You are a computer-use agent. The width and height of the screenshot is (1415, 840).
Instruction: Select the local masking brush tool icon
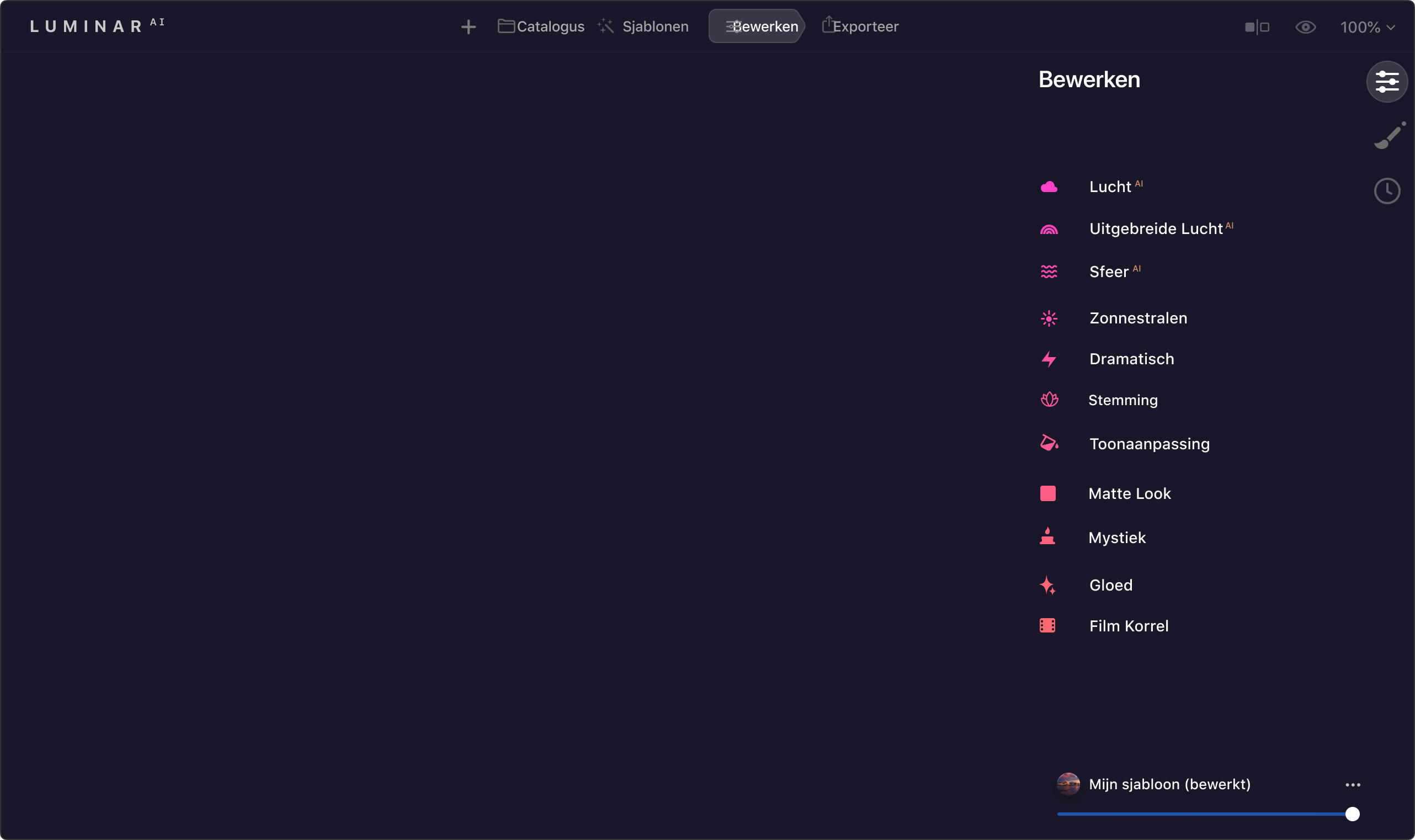click(1389, 136)
